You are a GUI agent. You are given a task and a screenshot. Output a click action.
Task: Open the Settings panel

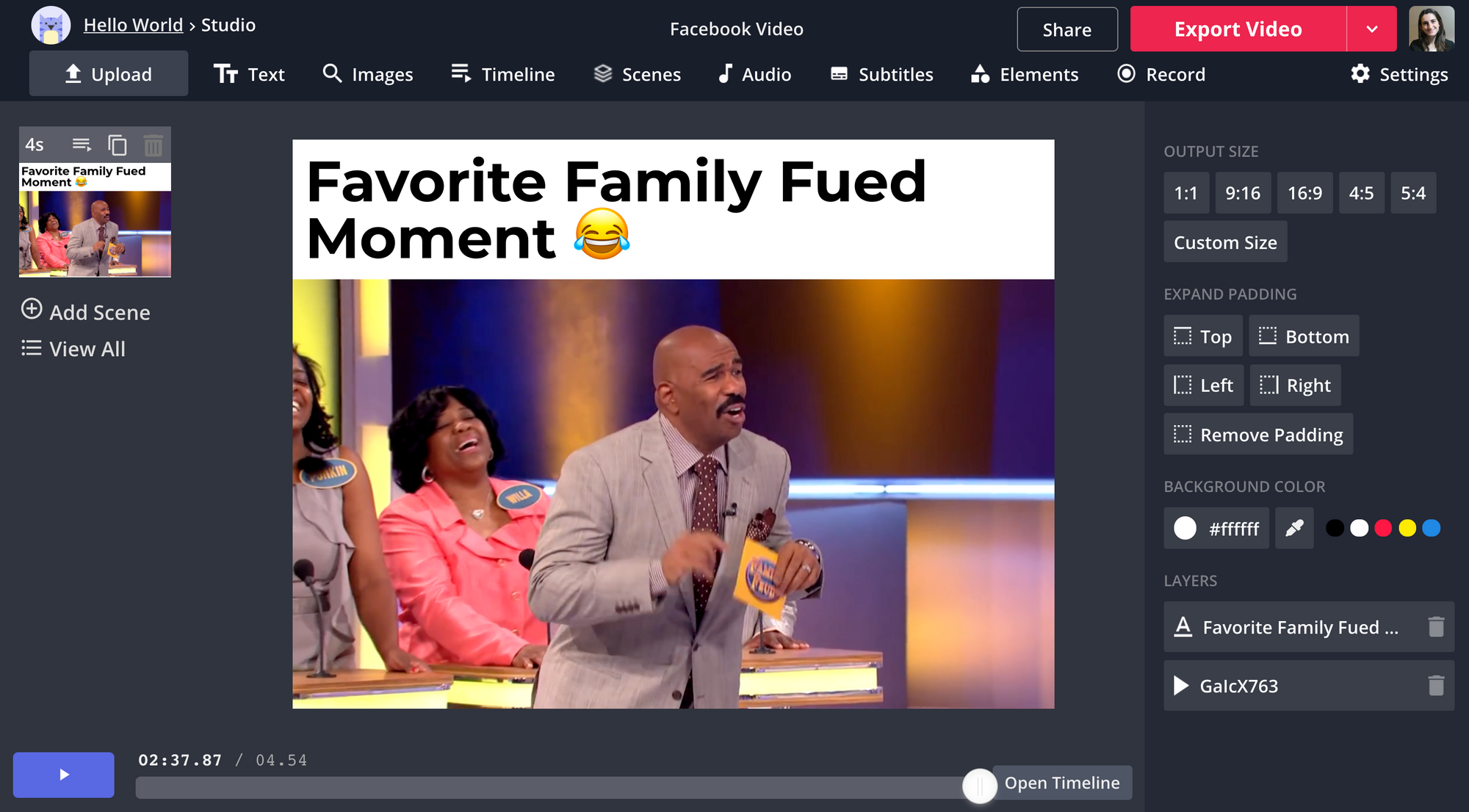click(x=1399, y=74)
